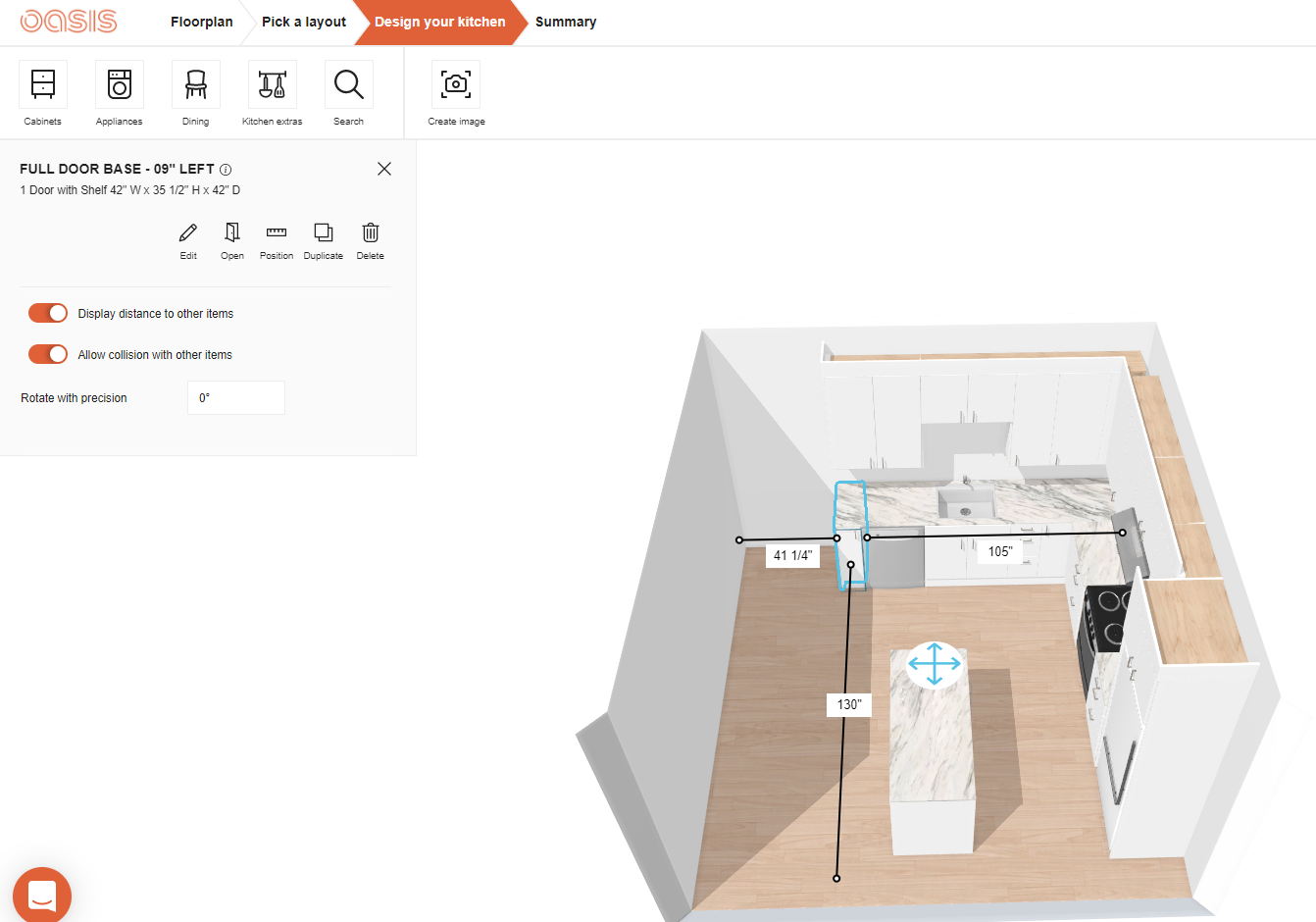Image resolution: width=1316 pixels, height=922 pixels.
Task: Select the Design your kitchen step
Action: pyautogui.click(x=440, y=22)
